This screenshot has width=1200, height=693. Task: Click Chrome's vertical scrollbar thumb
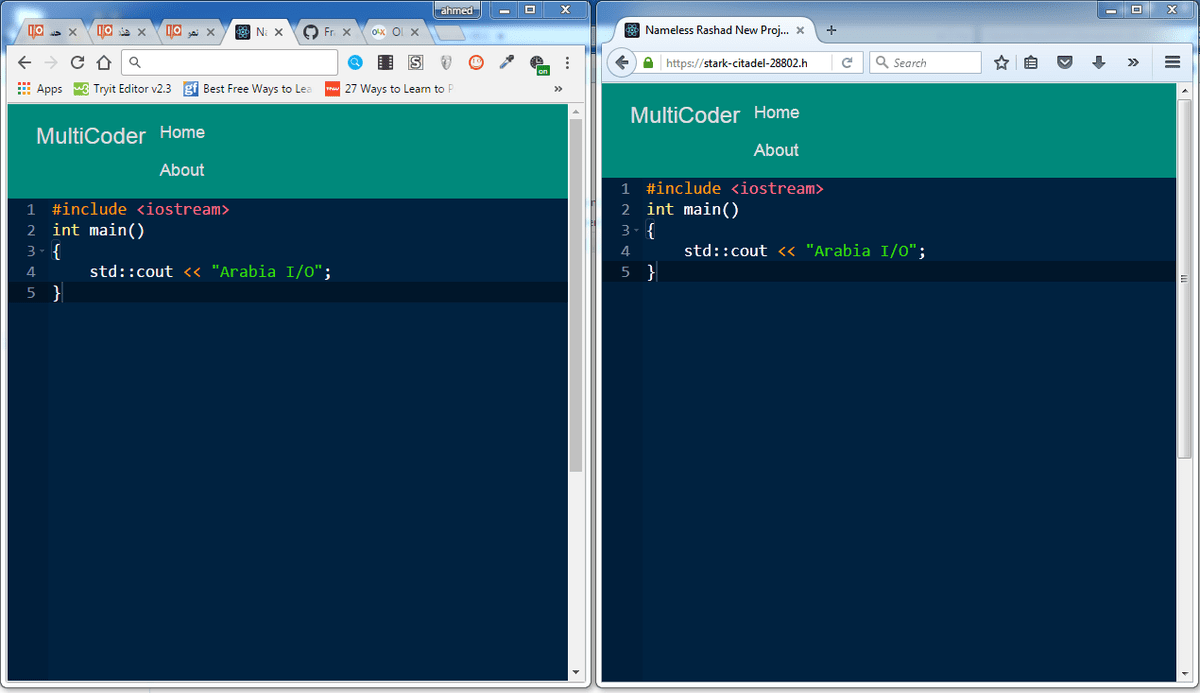(575, 296)
